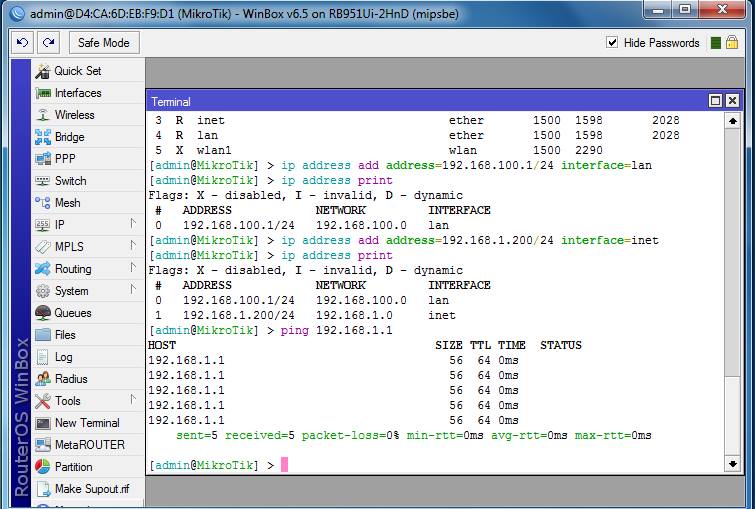Click the Terminal scrollbar down arrow
The width and height of the screenshot is (755, 509).
click(x=732, y=464)
